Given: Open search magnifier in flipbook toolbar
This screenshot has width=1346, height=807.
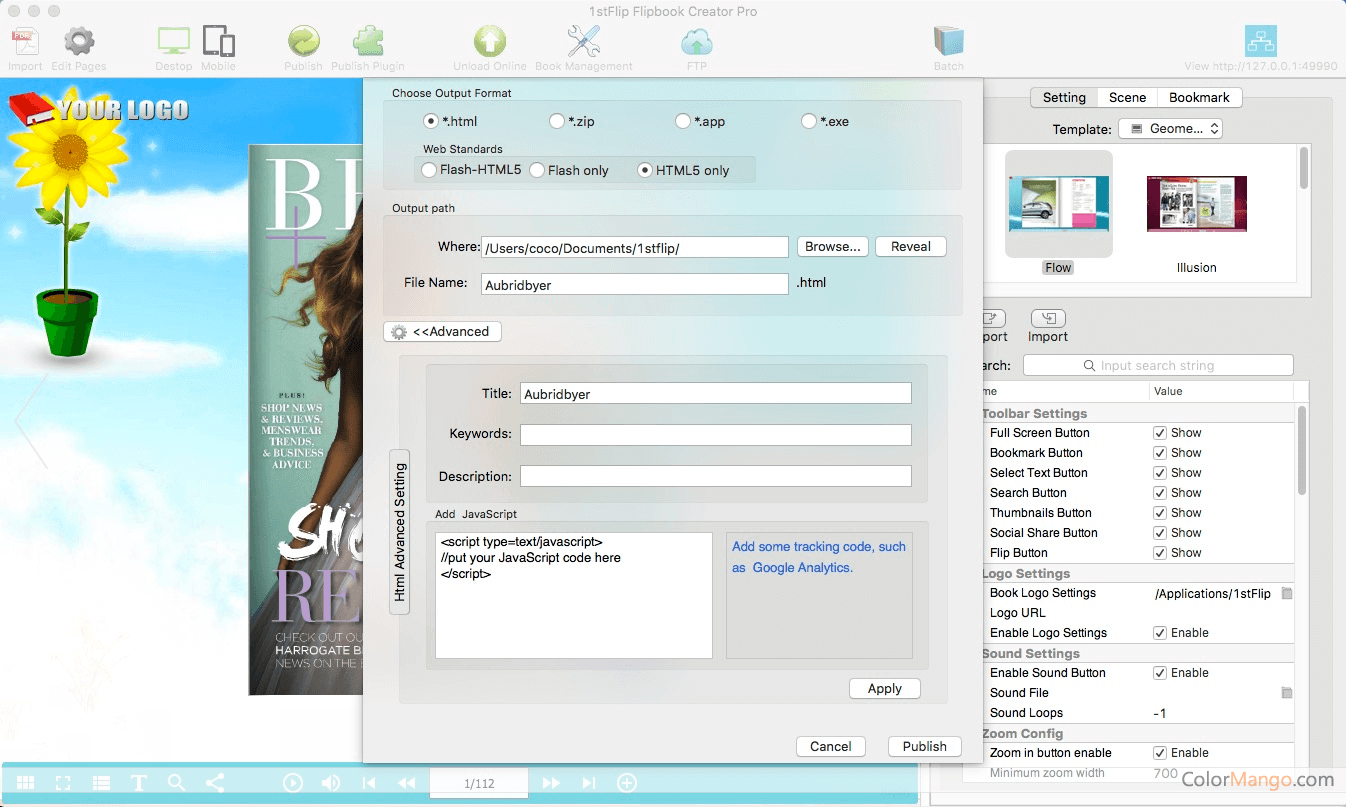Looking at the screenshot, I should click(177, 783).
